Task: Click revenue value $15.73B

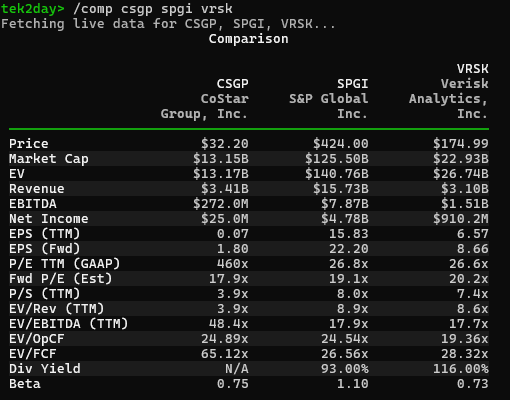Action: tap(340, 189)
